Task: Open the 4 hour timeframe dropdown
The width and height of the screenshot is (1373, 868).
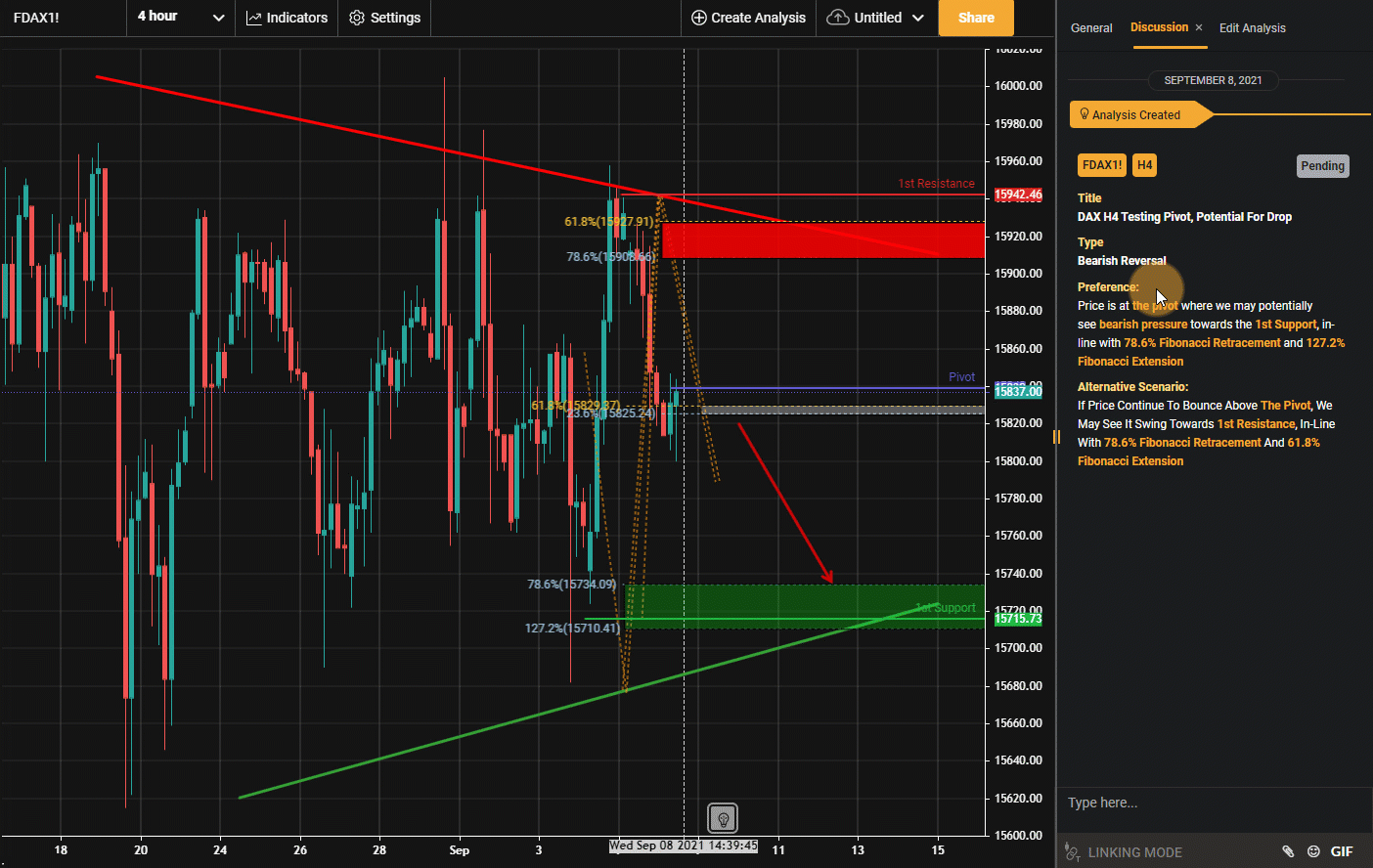Action: point(181,18)
